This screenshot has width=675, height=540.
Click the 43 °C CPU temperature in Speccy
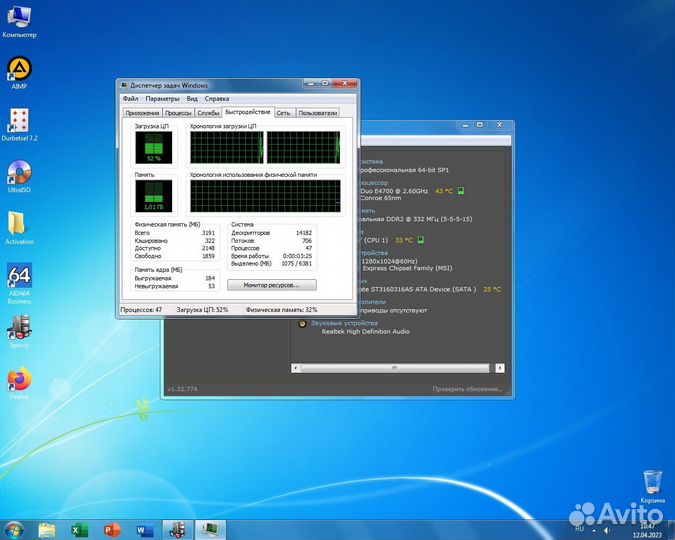(x=444, y=191)
